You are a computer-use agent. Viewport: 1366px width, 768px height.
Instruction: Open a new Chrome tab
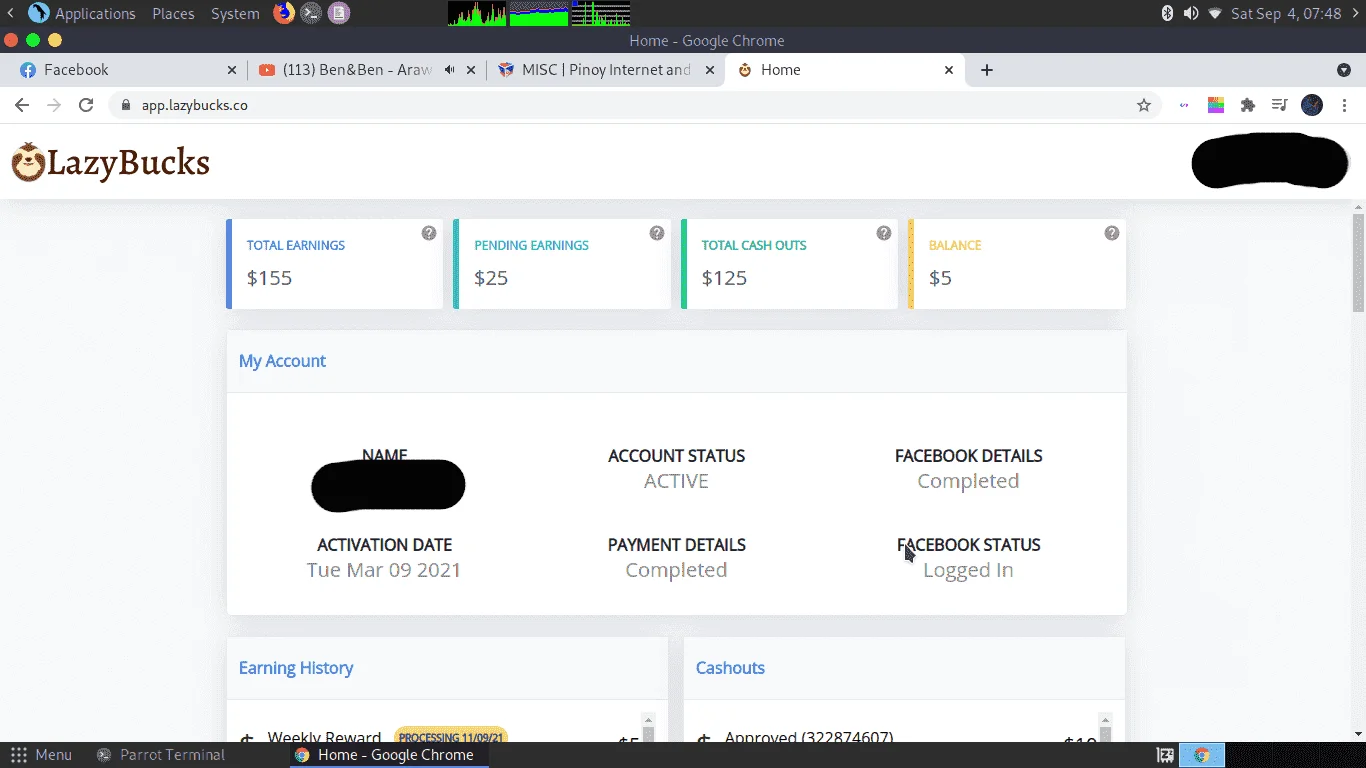point(987,70)
